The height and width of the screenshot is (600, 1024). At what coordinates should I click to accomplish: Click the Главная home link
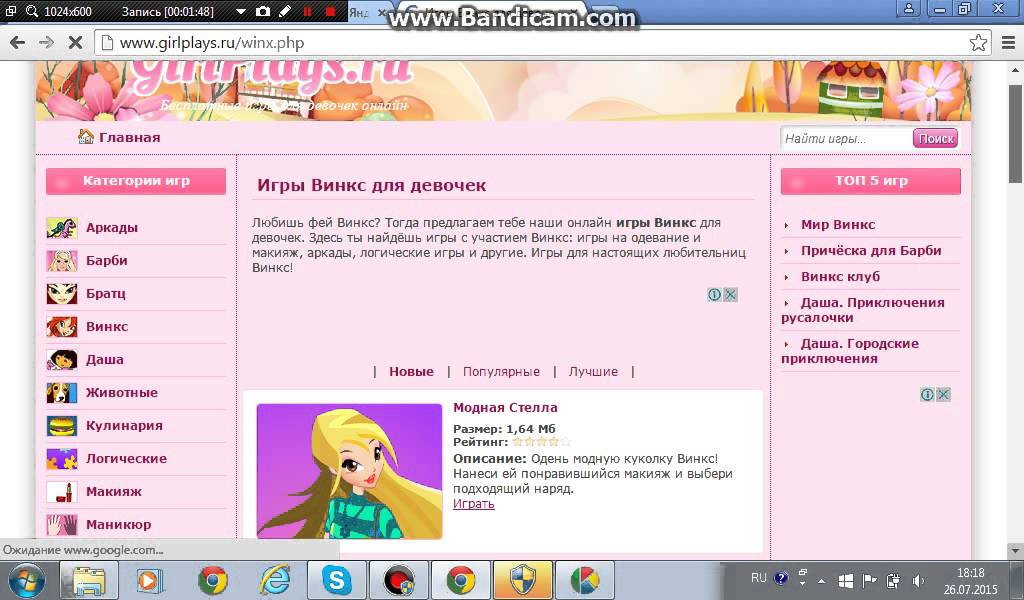pyautogui.click(x=129, y=138)
